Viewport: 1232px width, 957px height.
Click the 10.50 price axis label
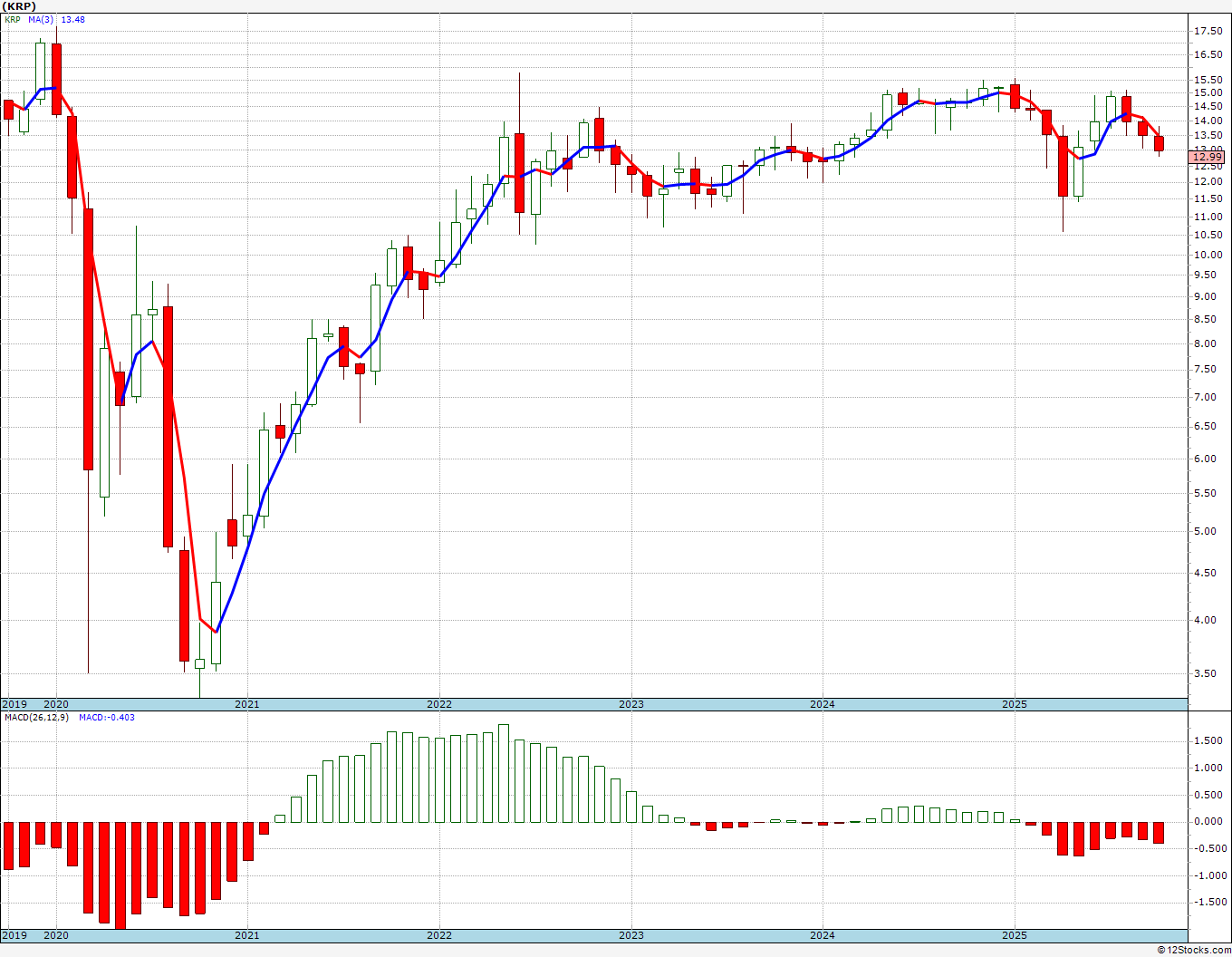pos(1208,235)
